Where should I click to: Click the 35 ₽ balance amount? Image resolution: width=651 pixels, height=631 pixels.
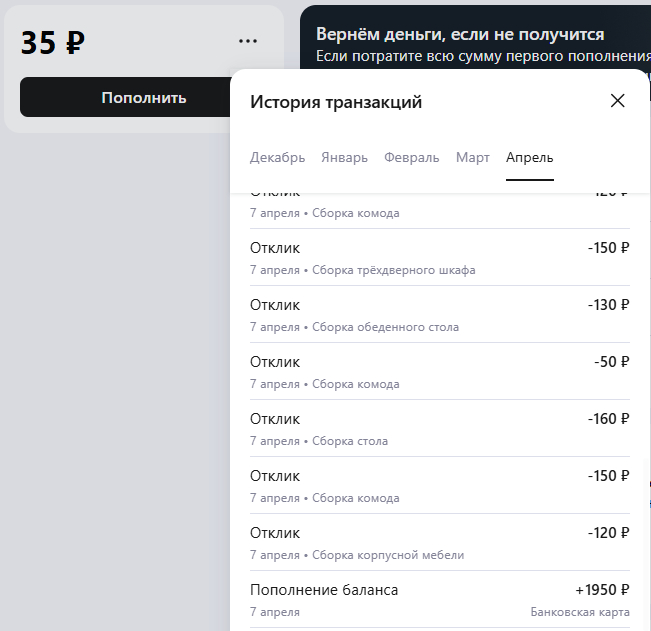click(x=53, y=43)
